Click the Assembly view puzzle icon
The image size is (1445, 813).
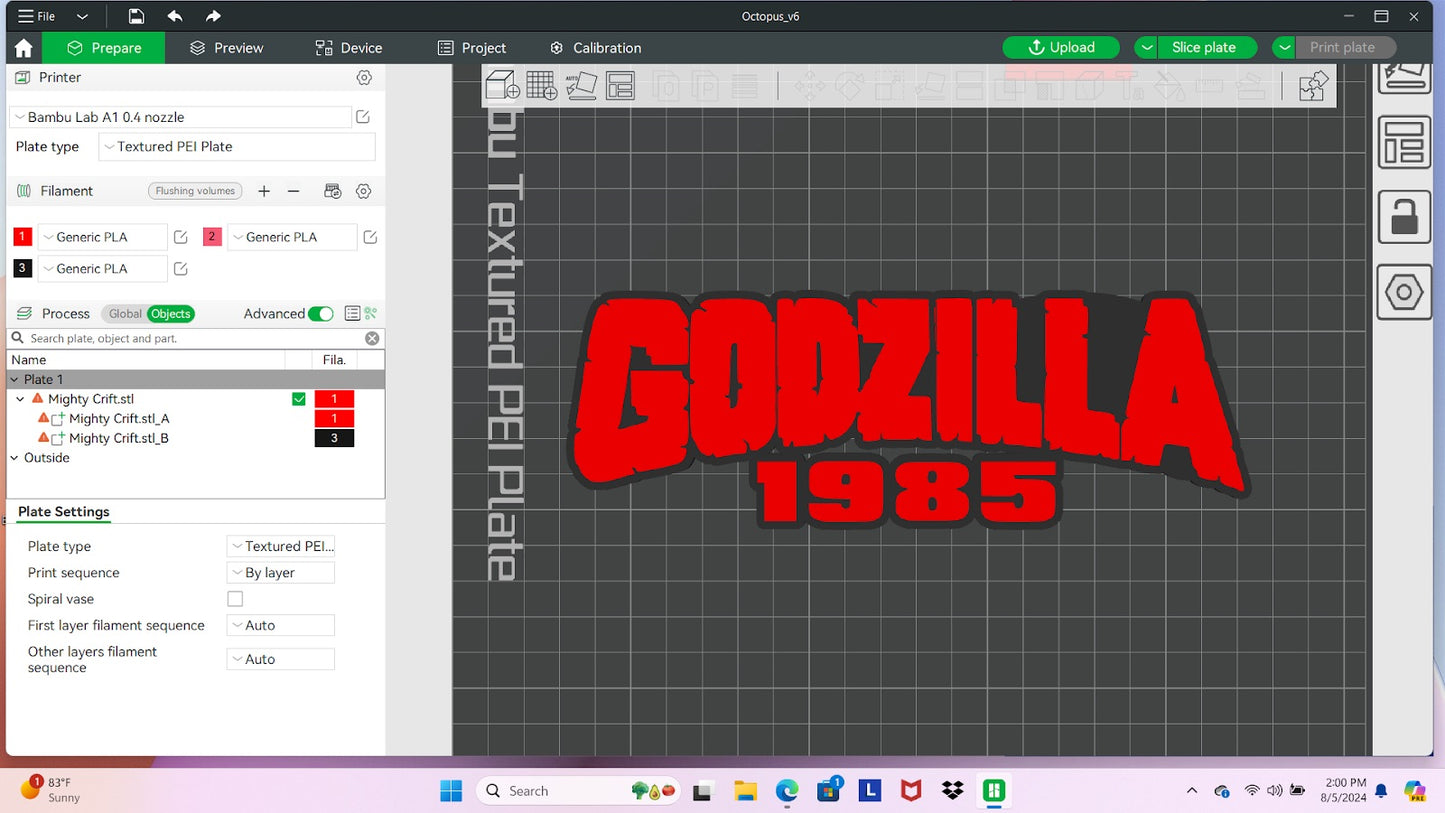pos(1314,86)
